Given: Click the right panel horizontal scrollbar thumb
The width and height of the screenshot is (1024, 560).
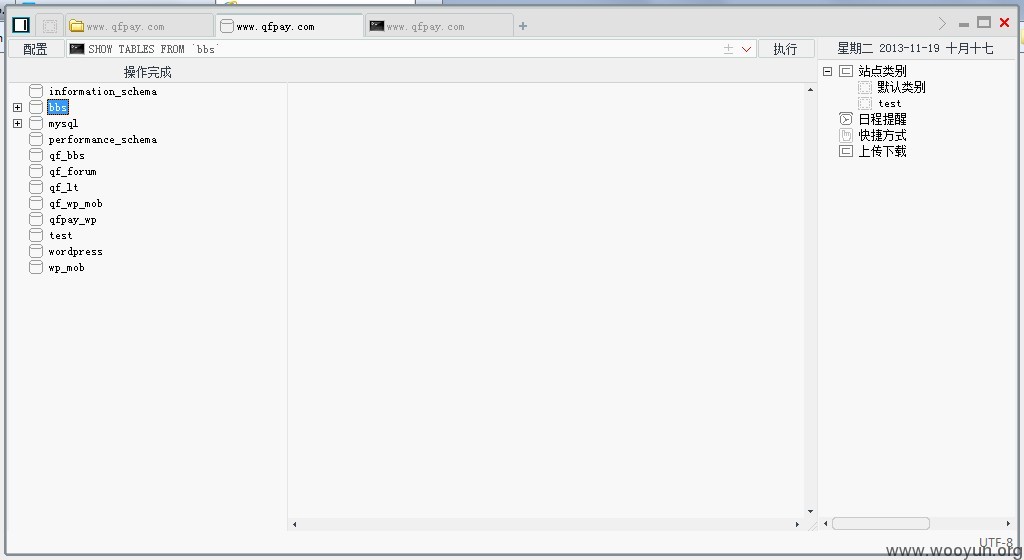Looking at the screenshot, I should coord(880,523).
